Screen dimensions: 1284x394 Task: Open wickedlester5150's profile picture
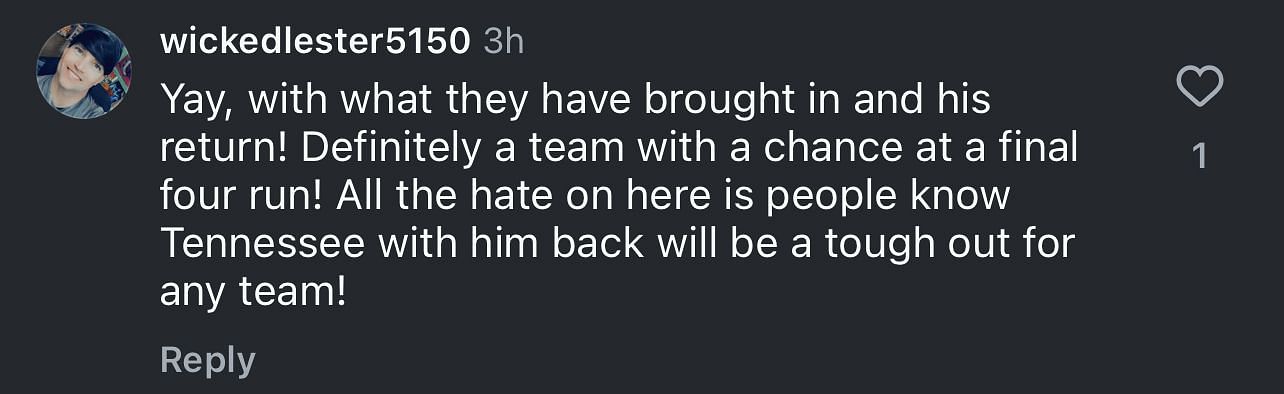[x=84, y=72]
